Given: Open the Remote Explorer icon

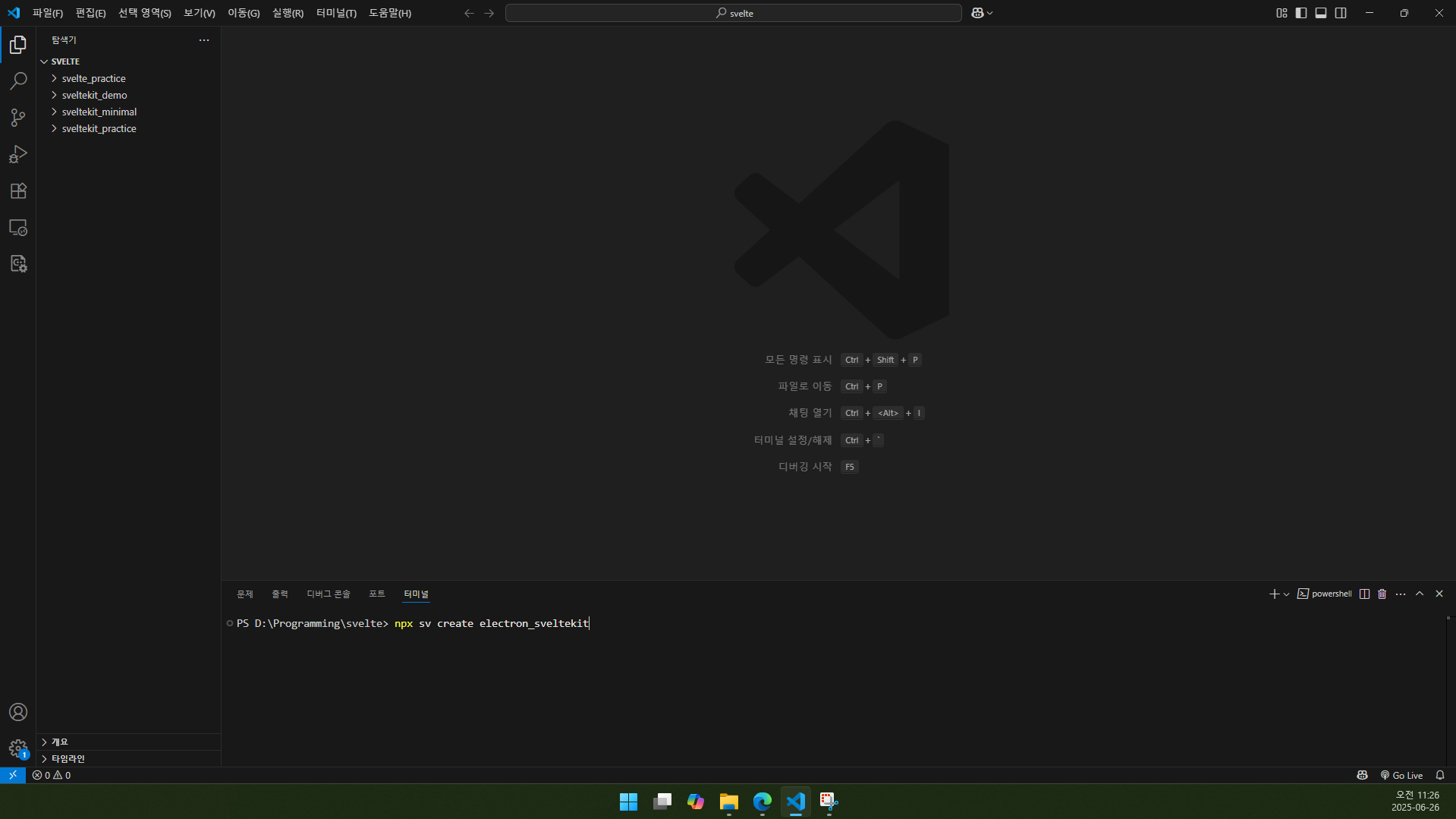Looking at the screenshot, I should [18, 227].
